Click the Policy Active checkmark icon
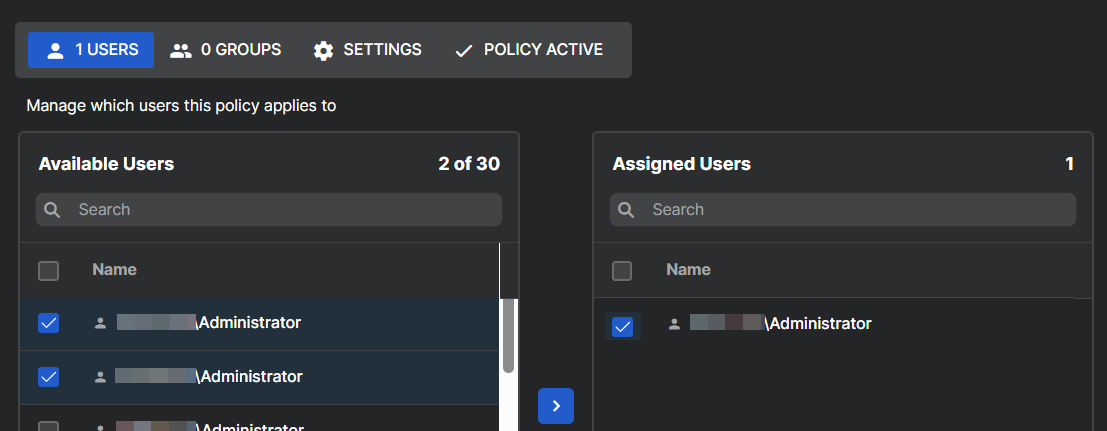This screenshot has width=1107, height=431. (464, 51)
